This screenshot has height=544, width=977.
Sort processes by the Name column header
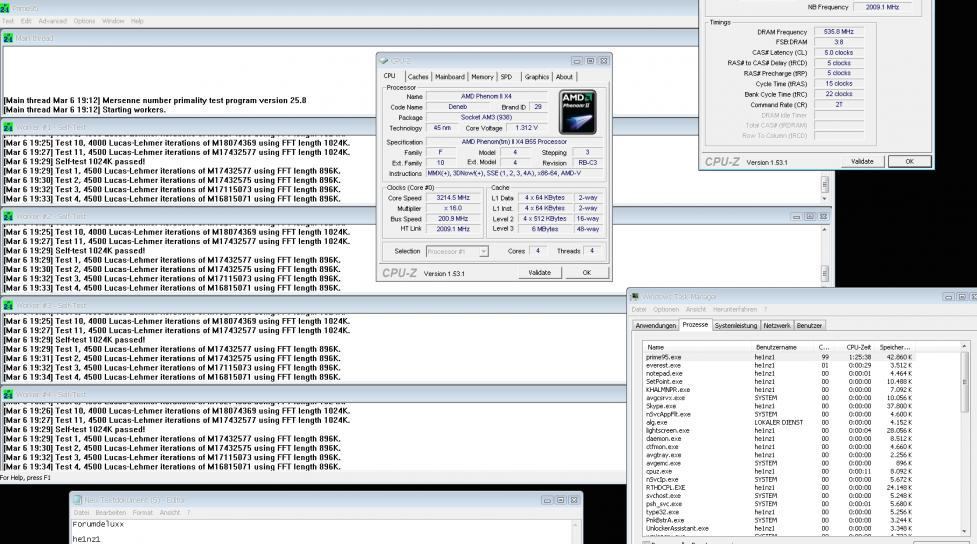click(698, 347)
